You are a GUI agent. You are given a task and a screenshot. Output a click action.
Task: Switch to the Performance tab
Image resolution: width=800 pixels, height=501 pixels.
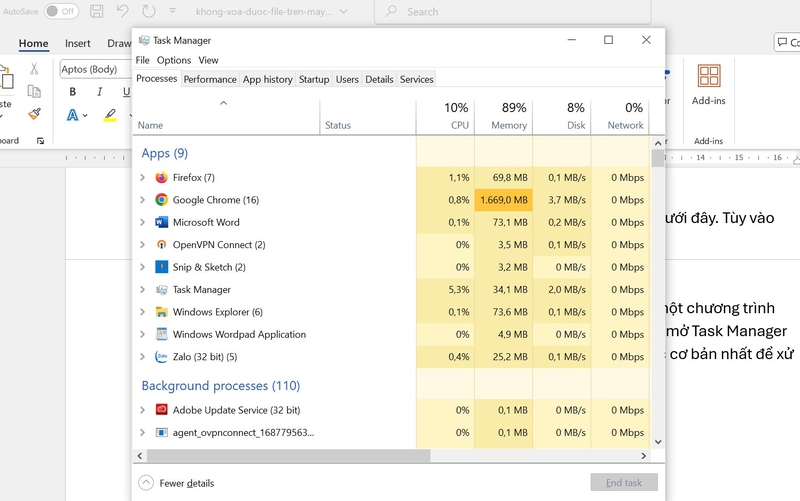click(210, 79)
